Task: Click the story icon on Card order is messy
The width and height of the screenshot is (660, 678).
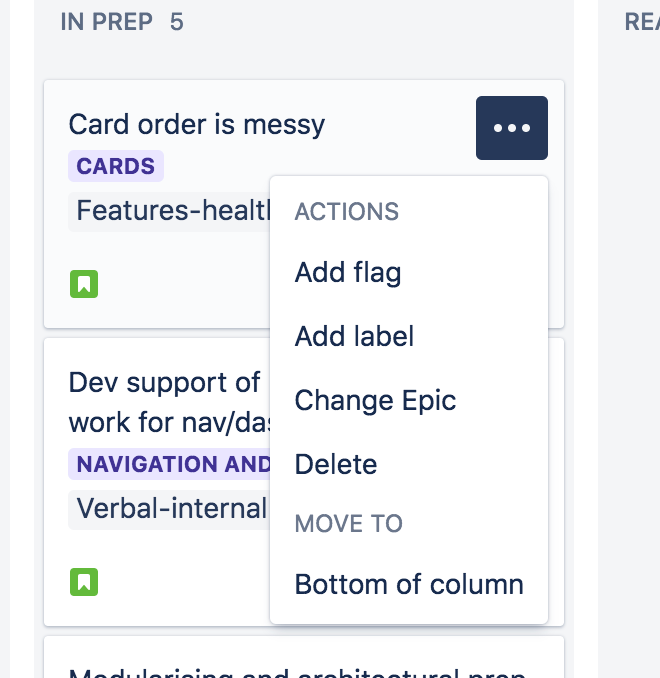Action: (84, 284)
